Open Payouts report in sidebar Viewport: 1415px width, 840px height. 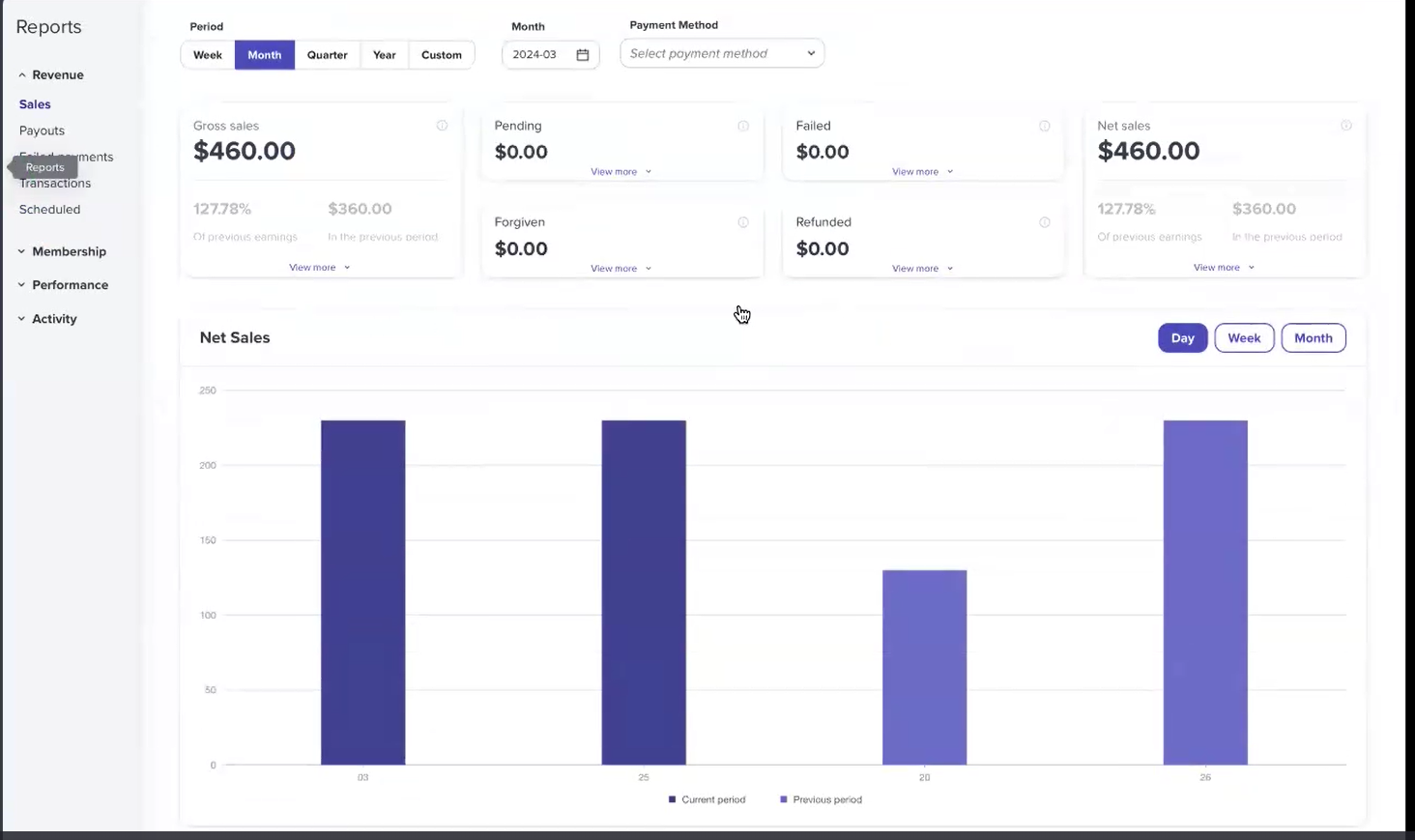click(x=42, y=130)
